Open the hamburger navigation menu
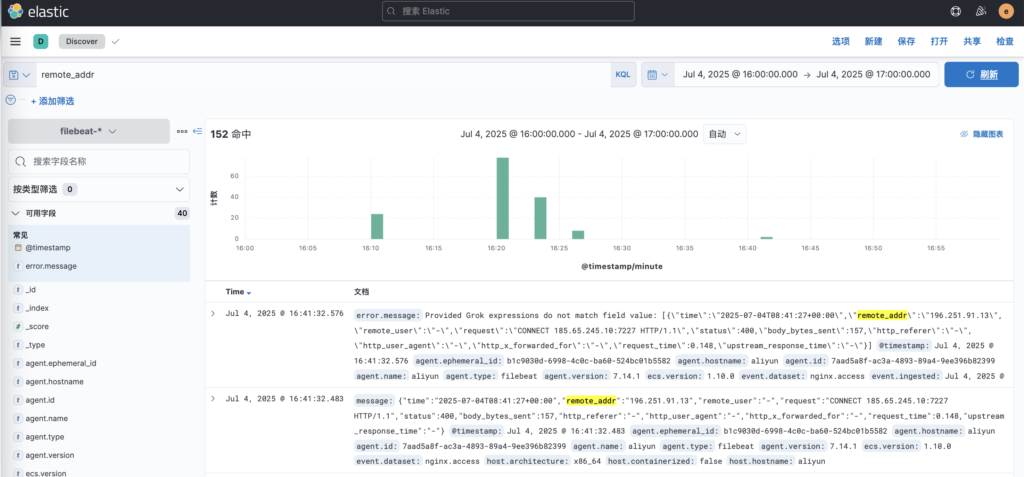1024x477 pixels. point(15,41)
